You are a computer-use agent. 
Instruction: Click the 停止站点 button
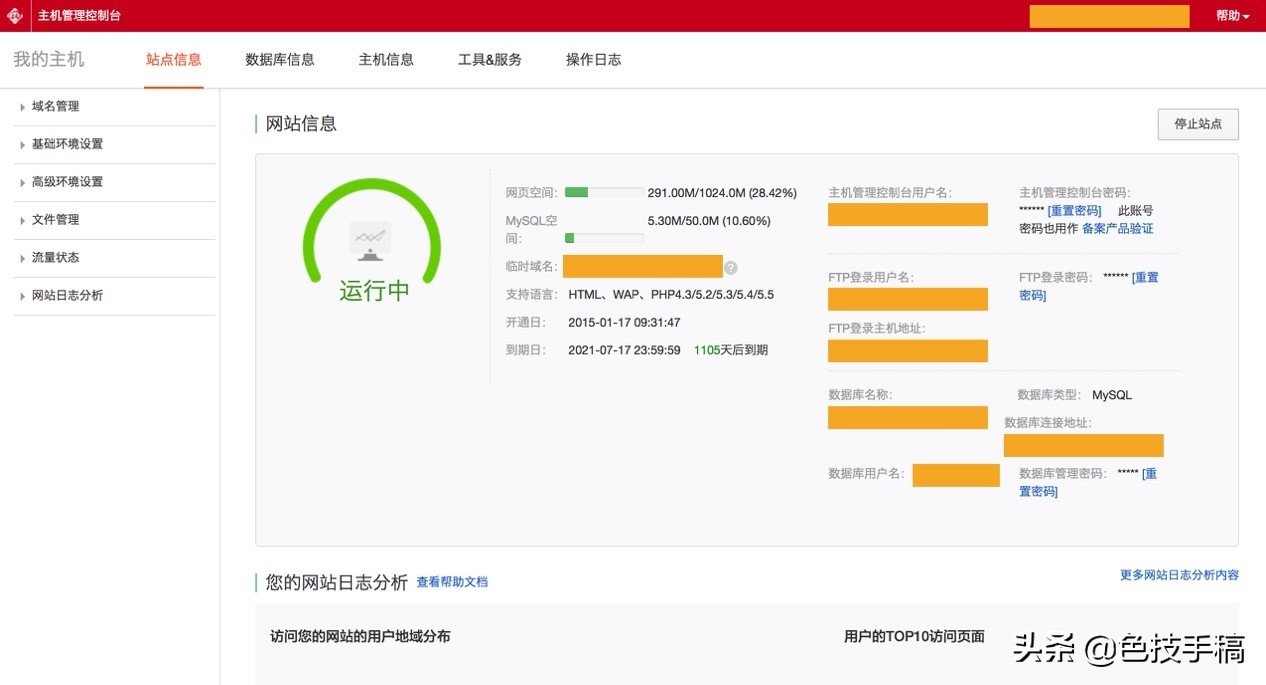pos(1197,124)
